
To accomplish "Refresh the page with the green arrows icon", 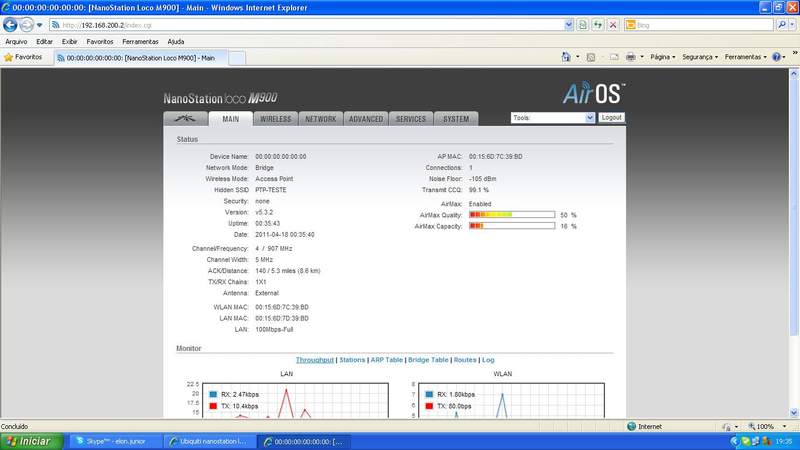I will [x=597, y=25].
